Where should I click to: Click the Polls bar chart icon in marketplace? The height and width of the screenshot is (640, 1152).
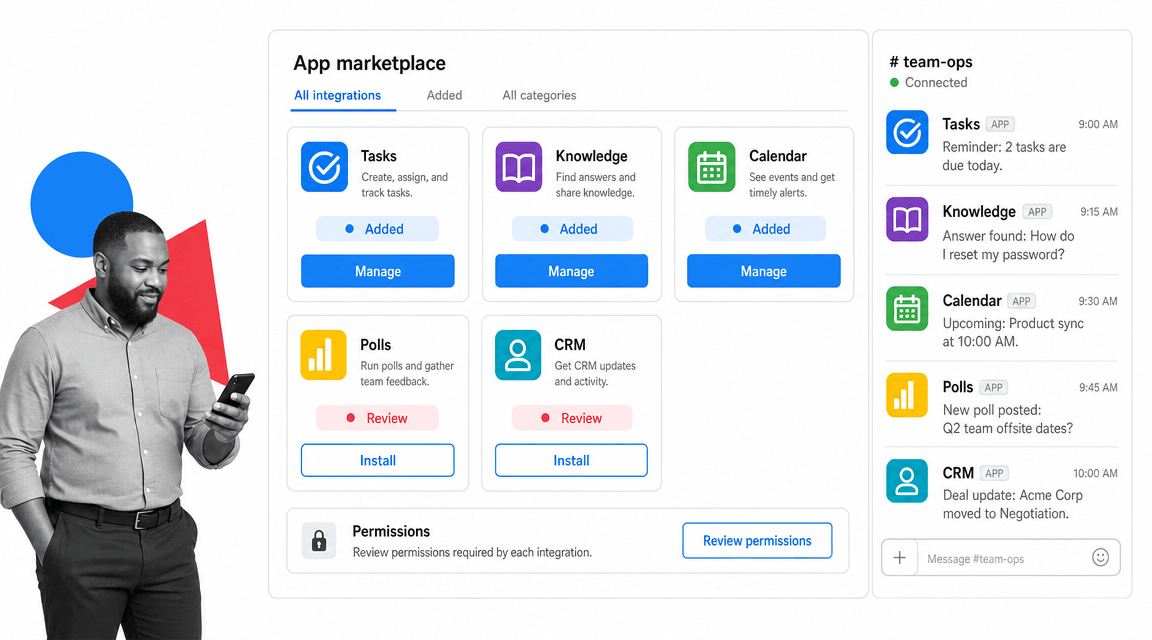pos(323,355)
